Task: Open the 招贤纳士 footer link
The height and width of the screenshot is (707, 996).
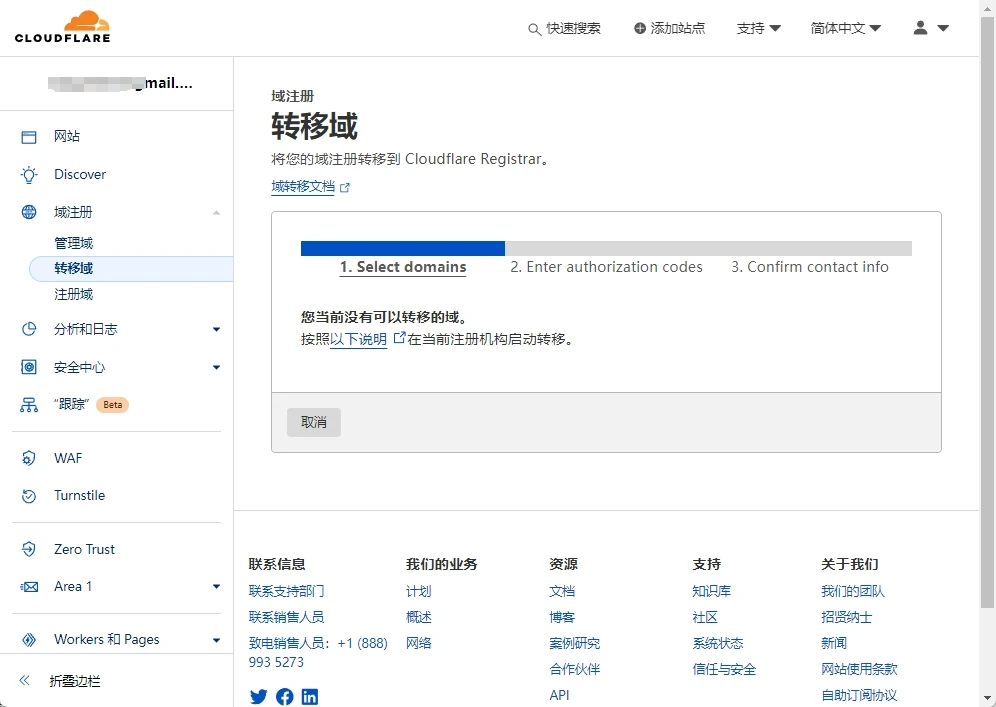Action: point(847,617)
